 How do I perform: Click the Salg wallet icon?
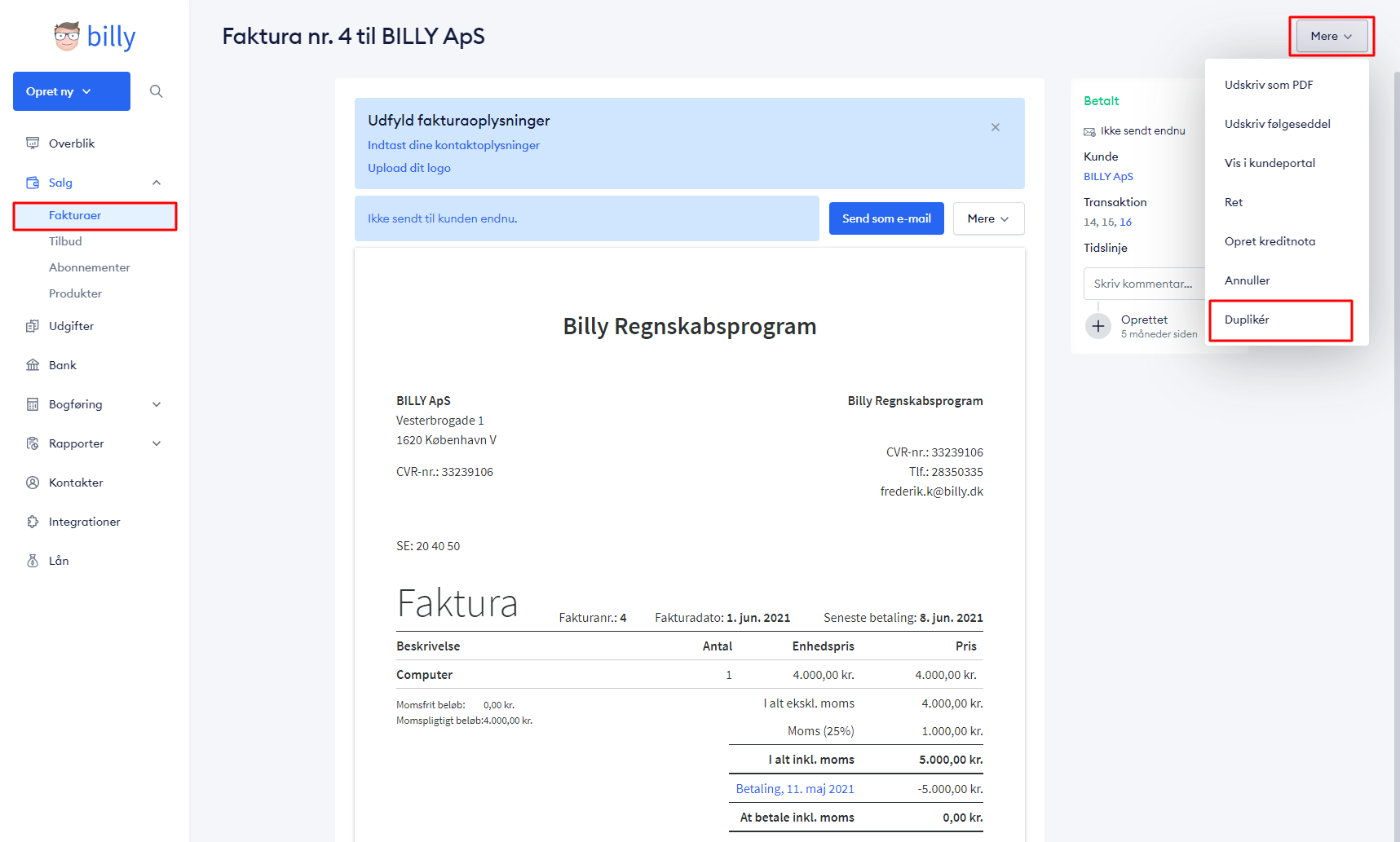point(33,183)
